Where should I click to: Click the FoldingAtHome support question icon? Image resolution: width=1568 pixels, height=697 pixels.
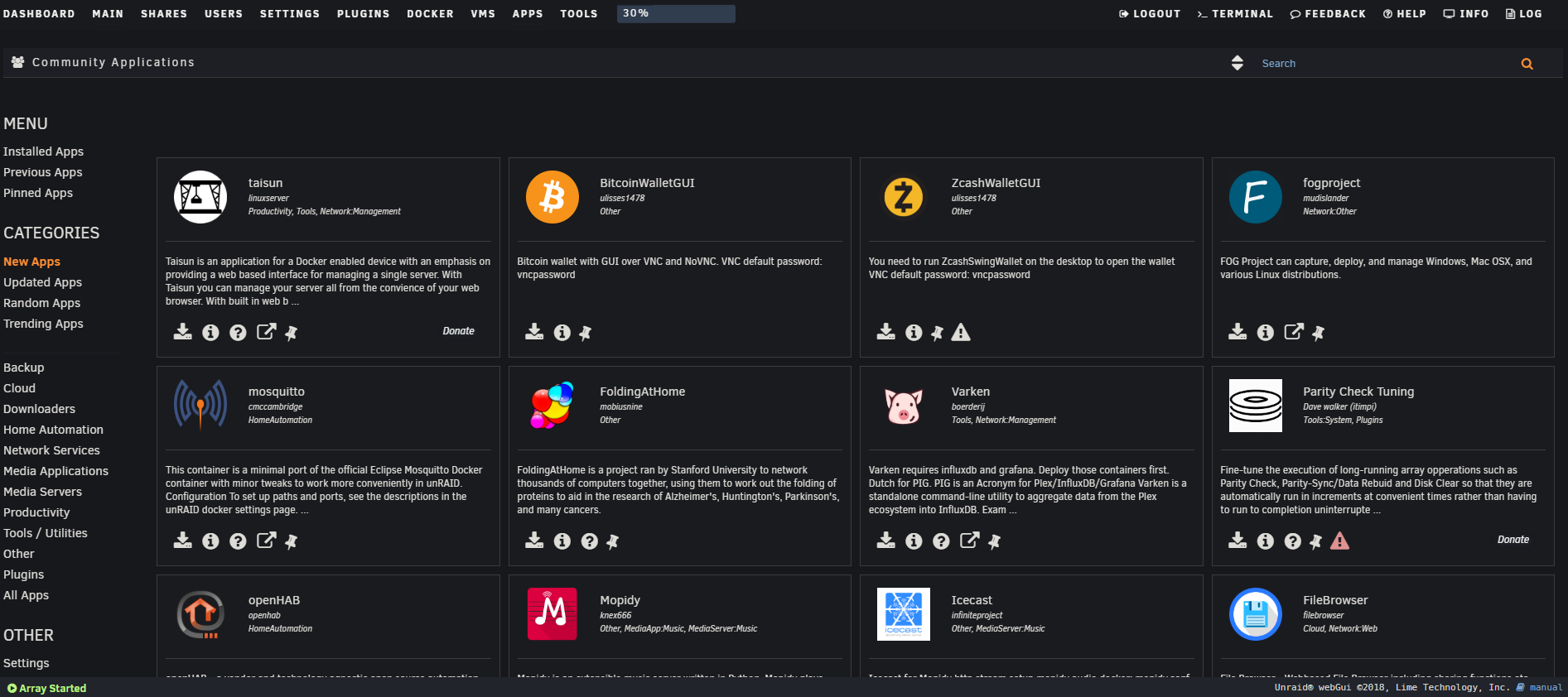(x=590, y=541)
